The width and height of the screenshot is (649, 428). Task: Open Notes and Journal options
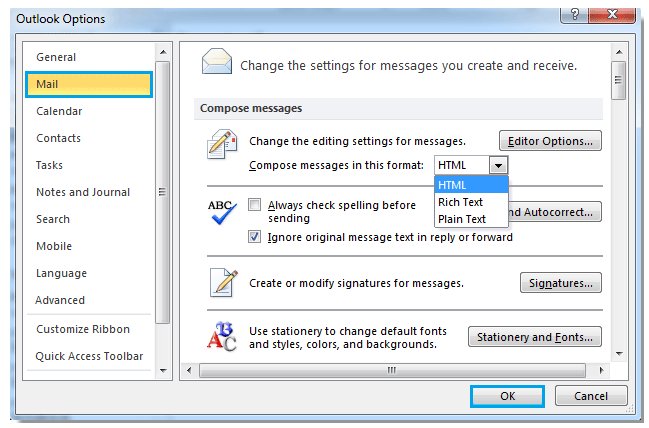[89, 192]
